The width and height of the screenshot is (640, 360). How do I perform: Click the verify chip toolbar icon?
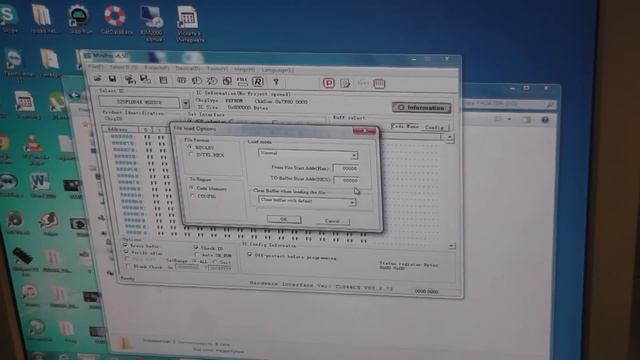coord(212,81)
